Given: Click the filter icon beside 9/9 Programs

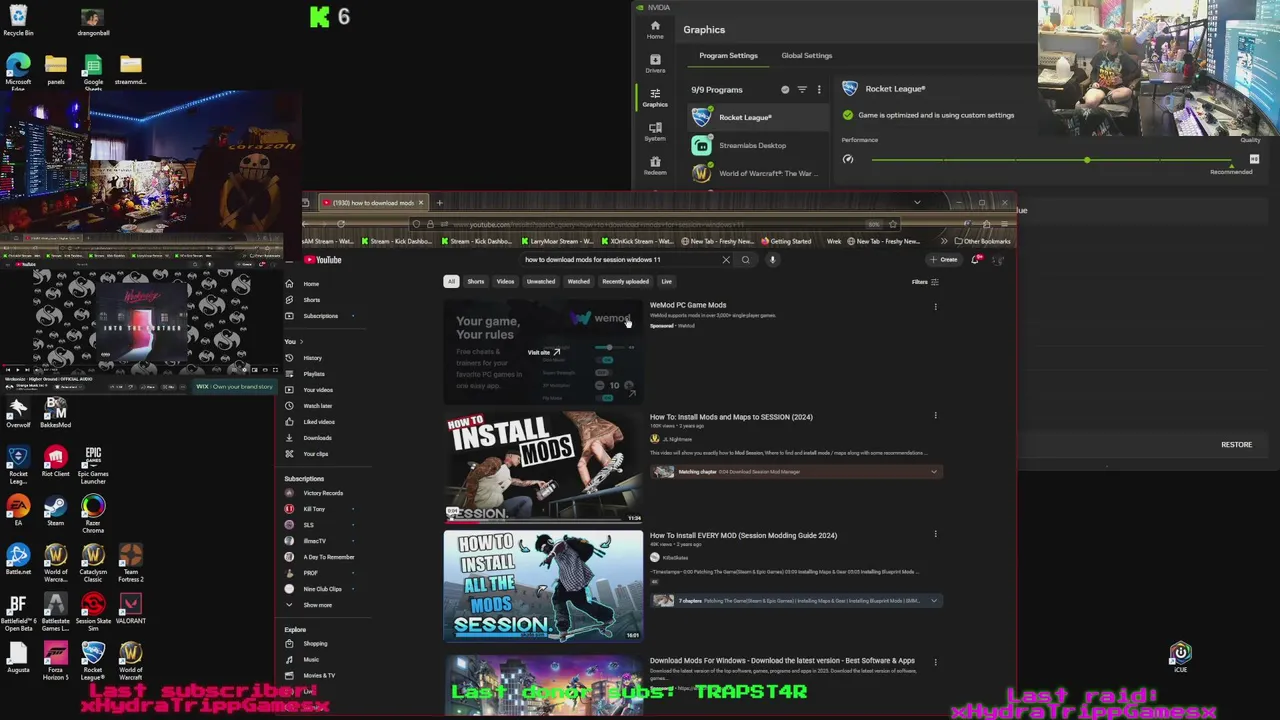Looking at the screenshot, I should point(802,90).
